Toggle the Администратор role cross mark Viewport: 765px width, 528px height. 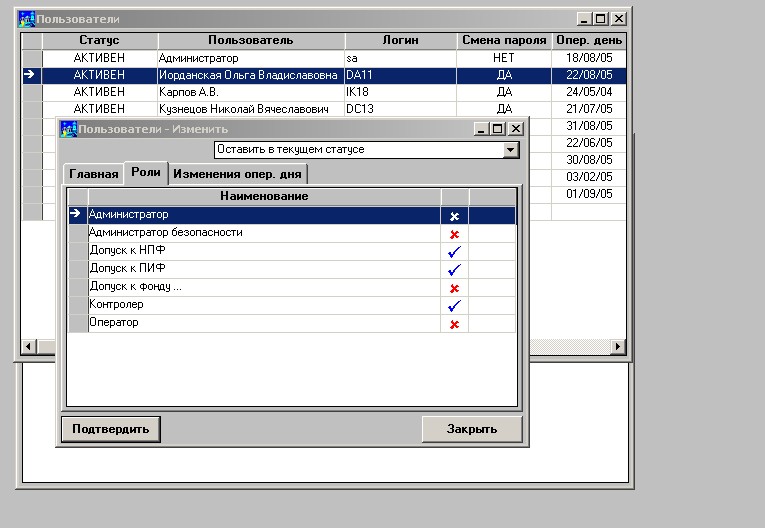[x=454, y=216]
